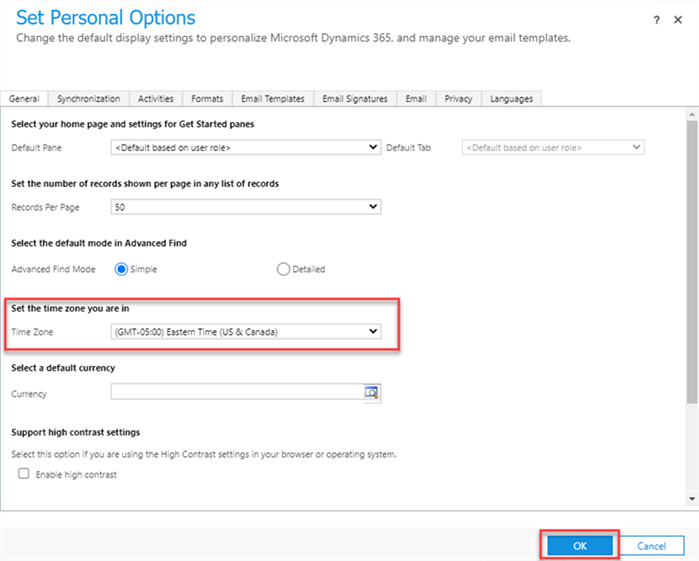Click the 'Records Per Page' label
The image size is (699, 561).
click(45, 207)
